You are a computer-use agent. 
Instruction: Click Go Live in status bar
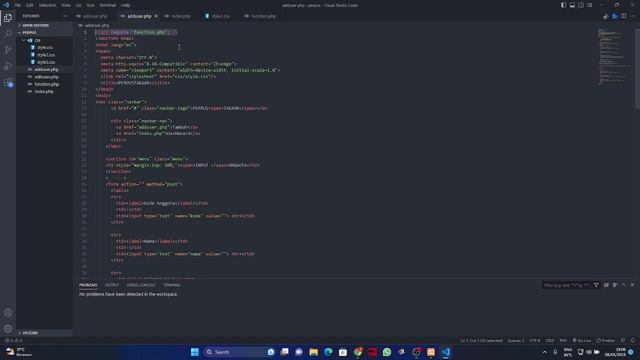coord(582,340)
